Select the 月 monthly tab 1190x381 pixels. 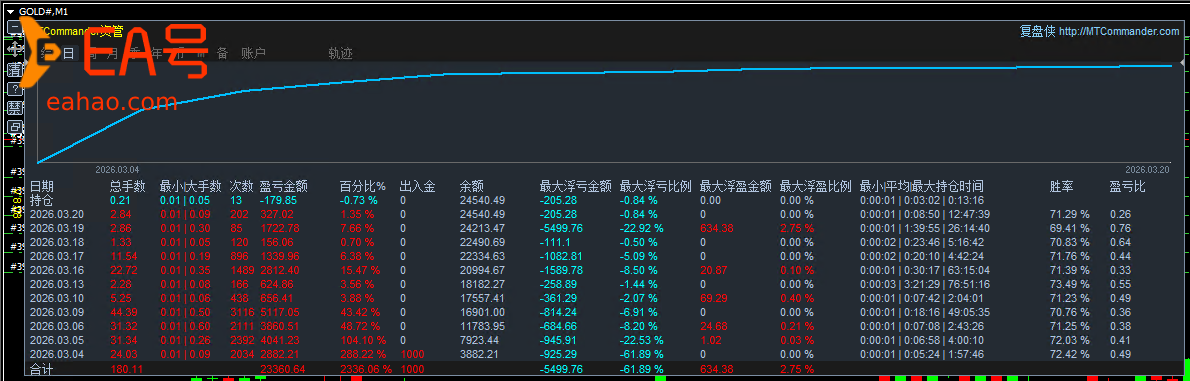tap(112, 53)
